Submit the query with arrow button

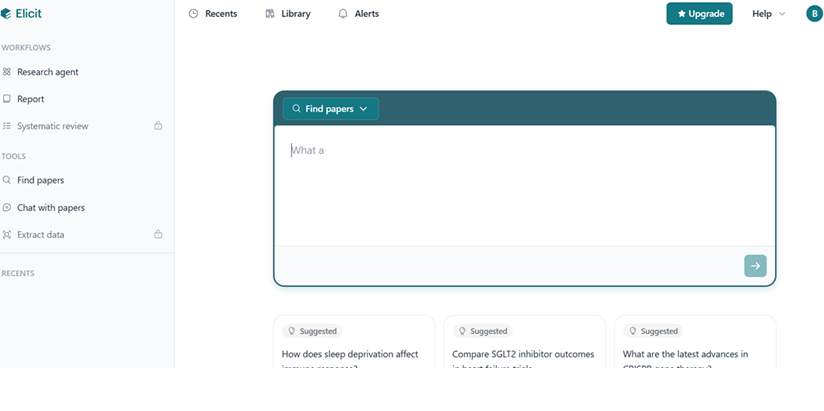[755, 266]
